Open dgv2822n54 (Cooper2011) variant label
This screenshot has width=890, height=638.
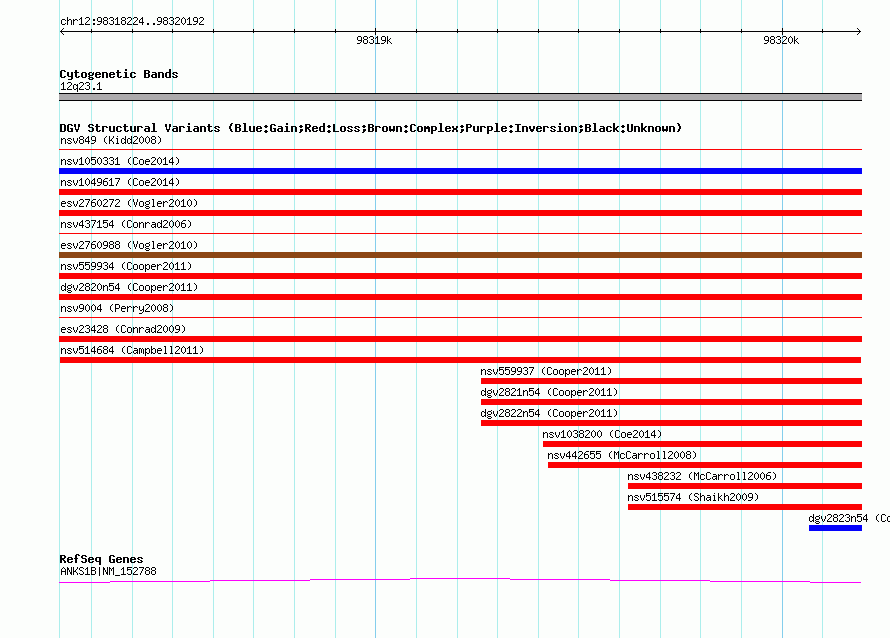(549, 413)
